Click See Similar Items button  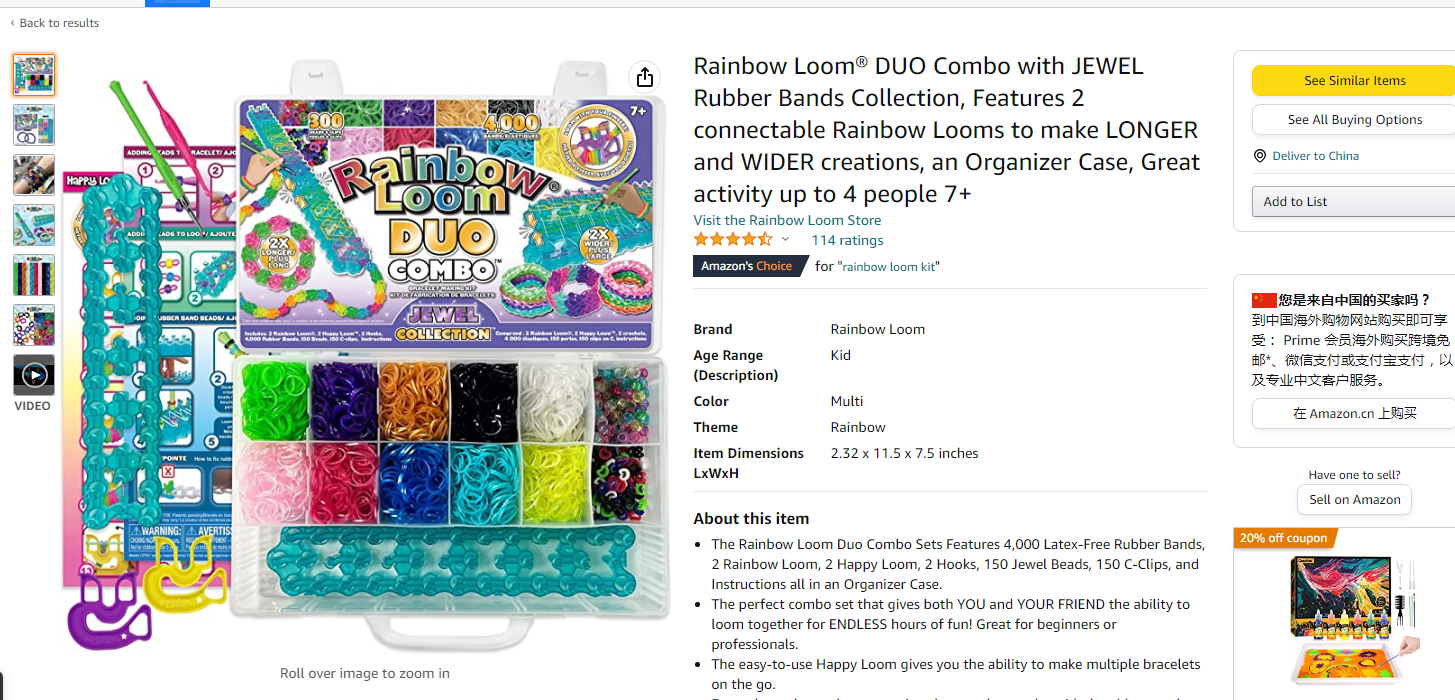[1354, 81]
